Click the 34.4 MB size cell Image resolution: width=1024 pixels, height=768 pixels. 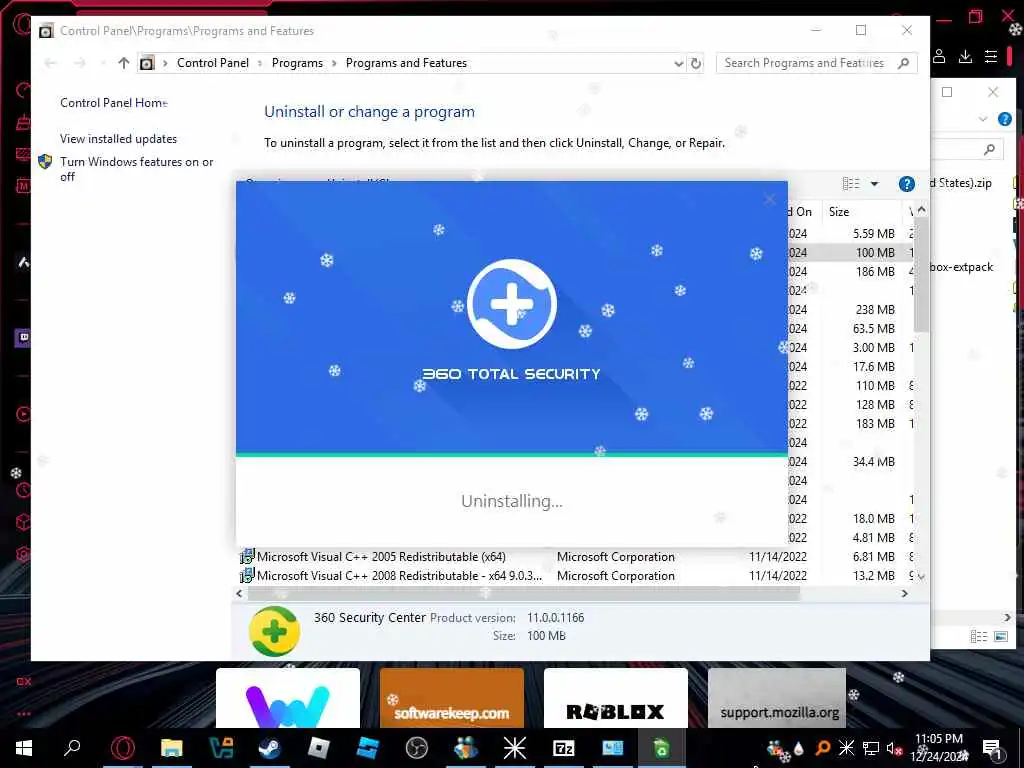pos(874,461)
